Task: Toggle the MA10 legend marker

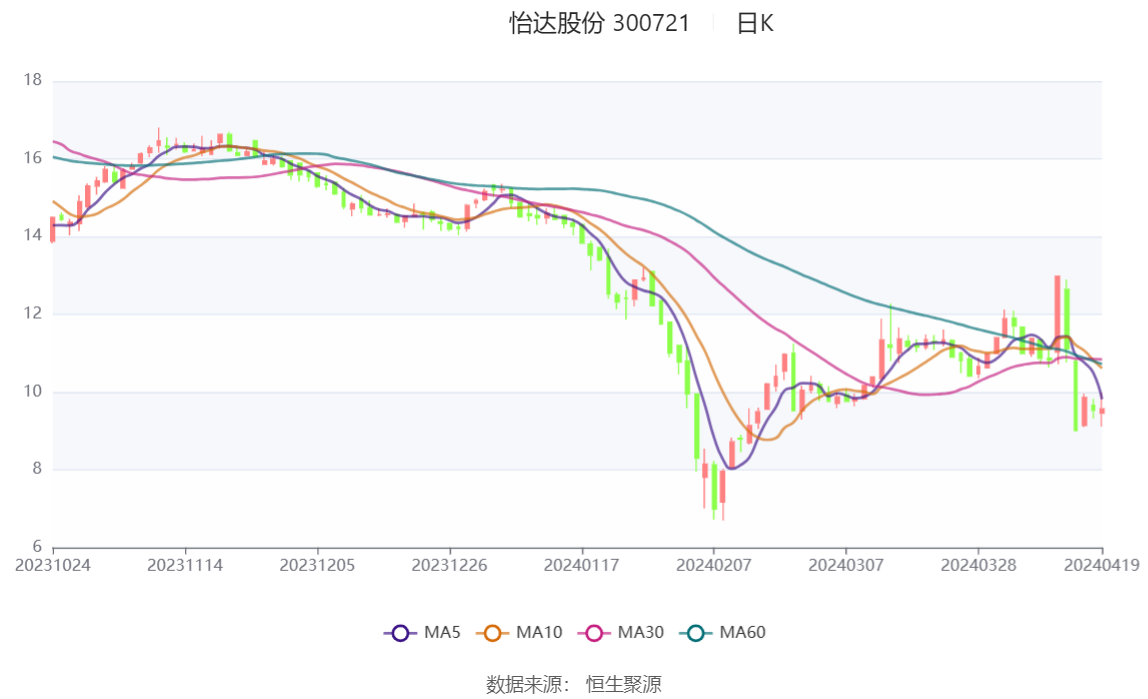Action: (x=492, y=633)
